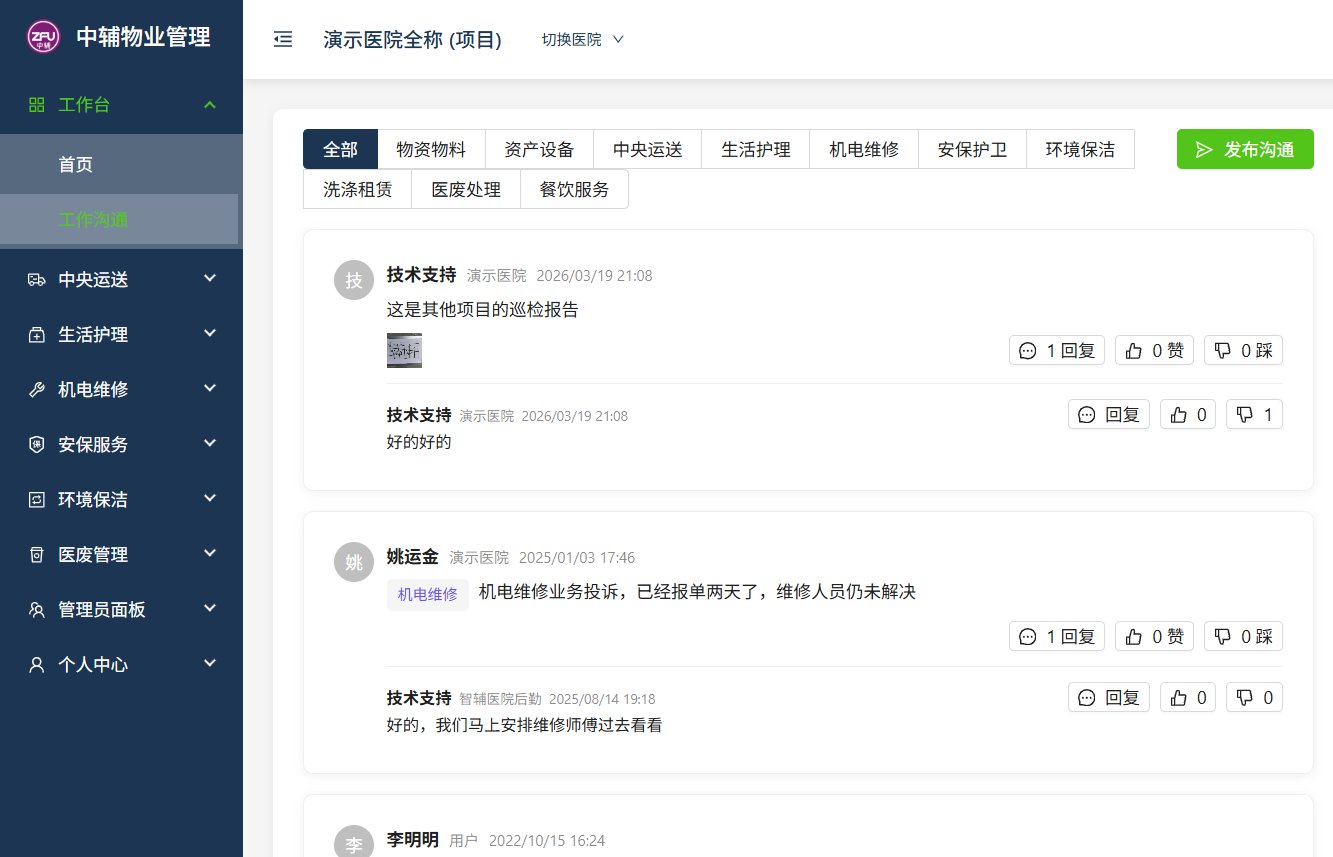Switch to the 洗涤租赁 tab
The image size is (1333, 857).
click(x=357, y=189)
